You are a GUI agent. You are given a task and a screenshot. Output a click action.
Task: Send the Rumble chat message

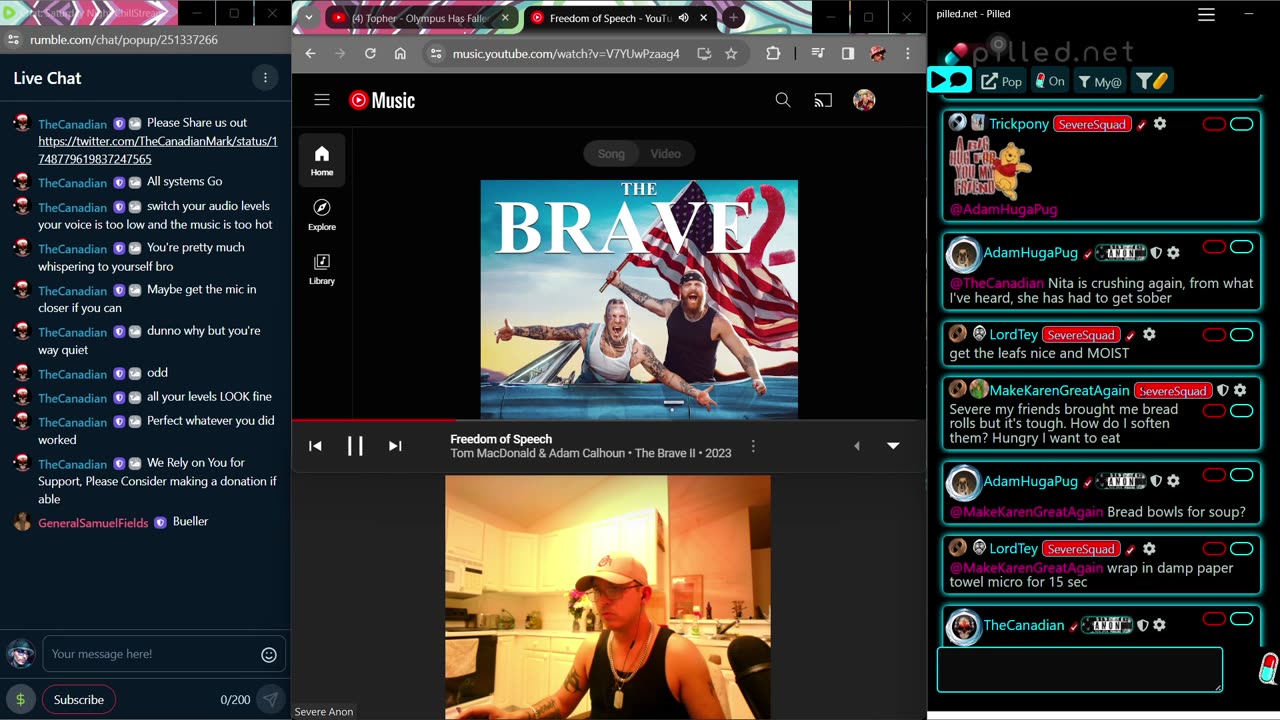(x=270, y=700)
